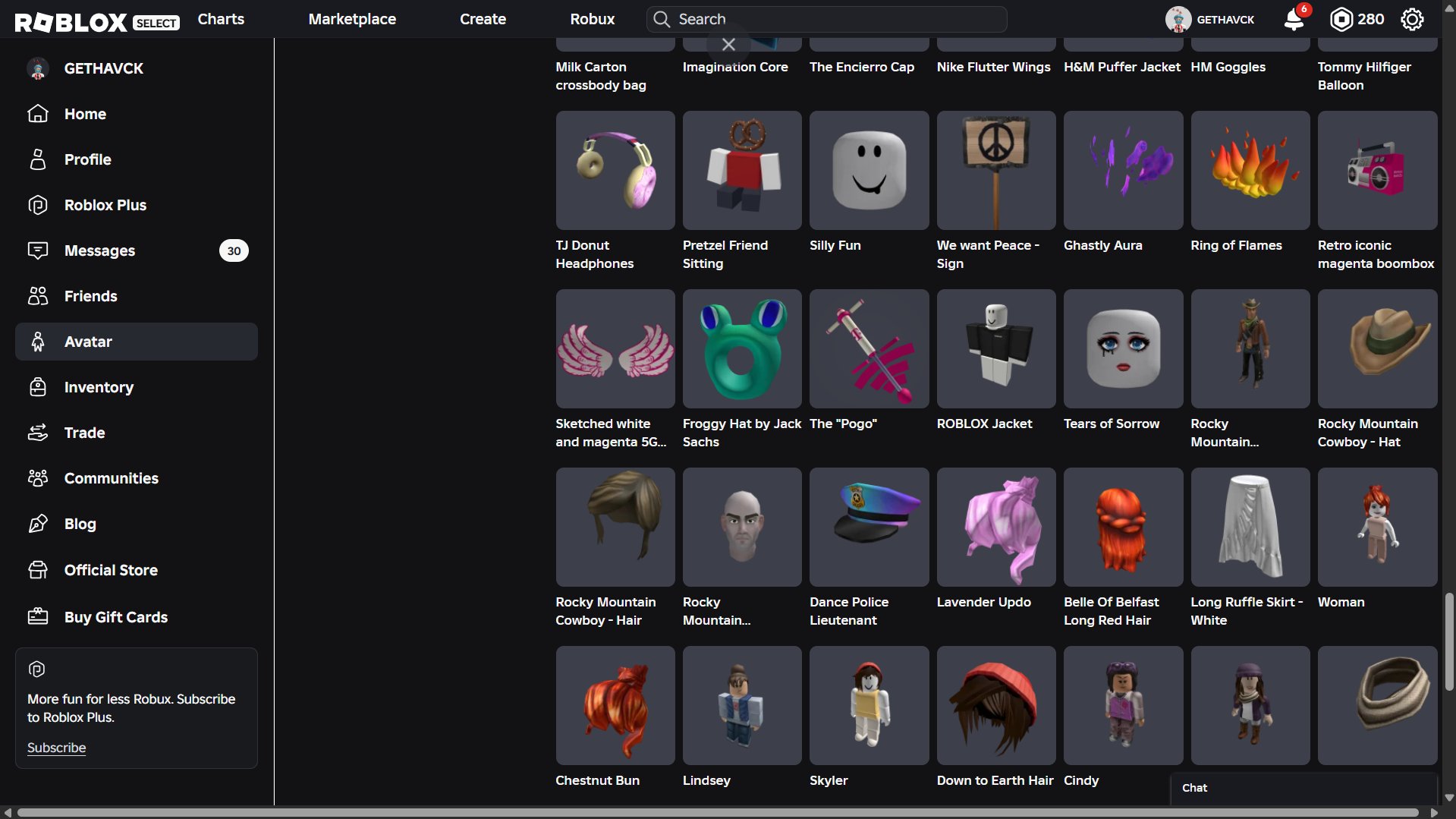The width and height of the screenshot is (1456, 819).
Task: Click the Inventory backpack icon in sidebar
Action: (38, 387)
